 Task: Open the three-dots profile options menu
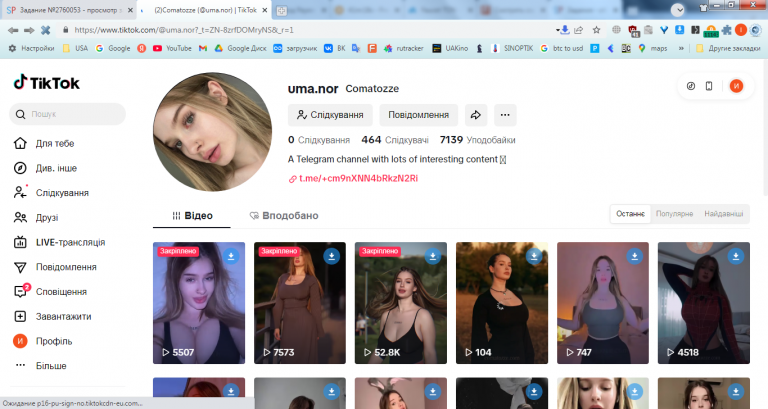[505, 115]
